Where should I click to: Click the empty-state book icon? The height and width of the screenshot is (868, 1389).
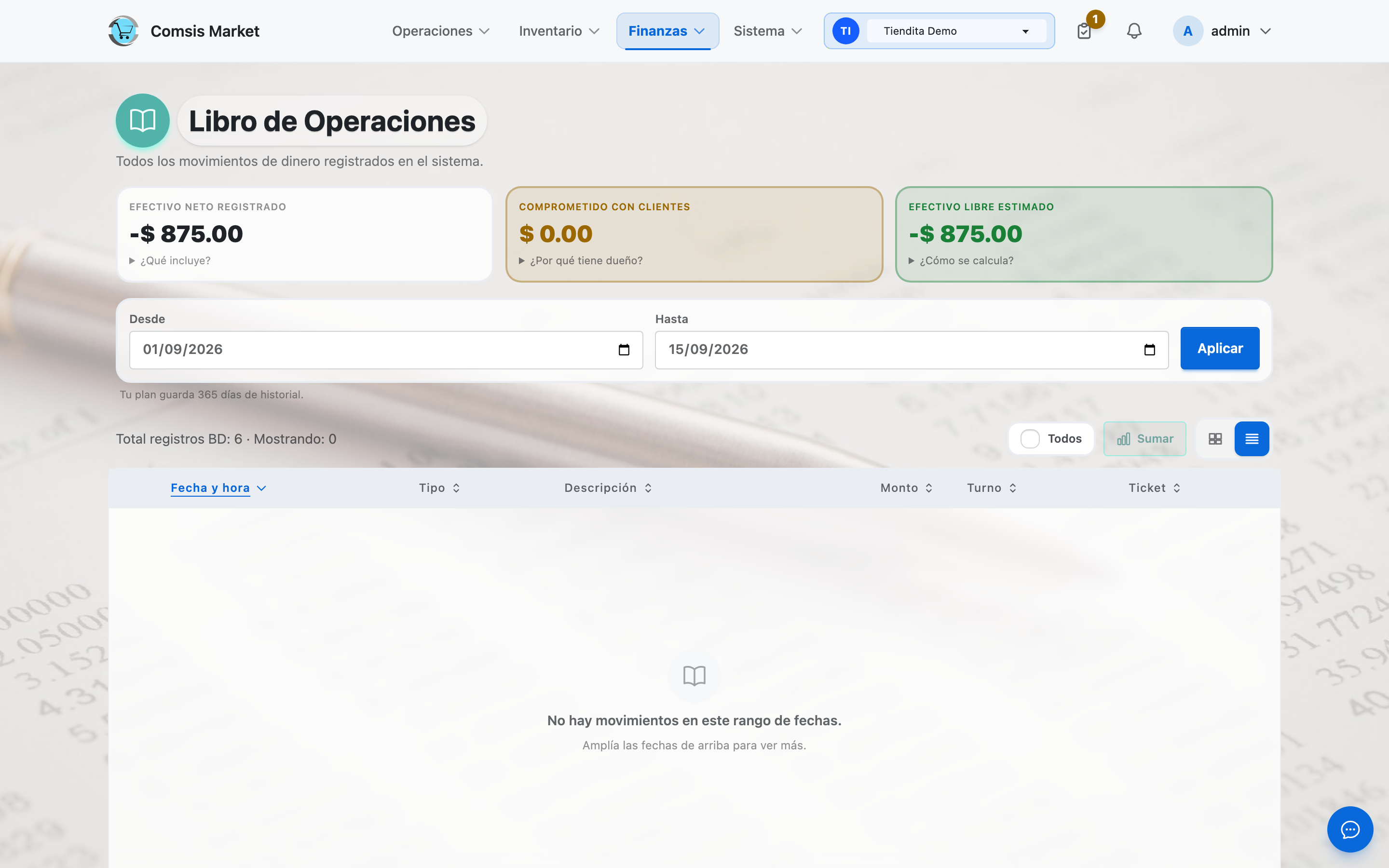tap(694, 676)
